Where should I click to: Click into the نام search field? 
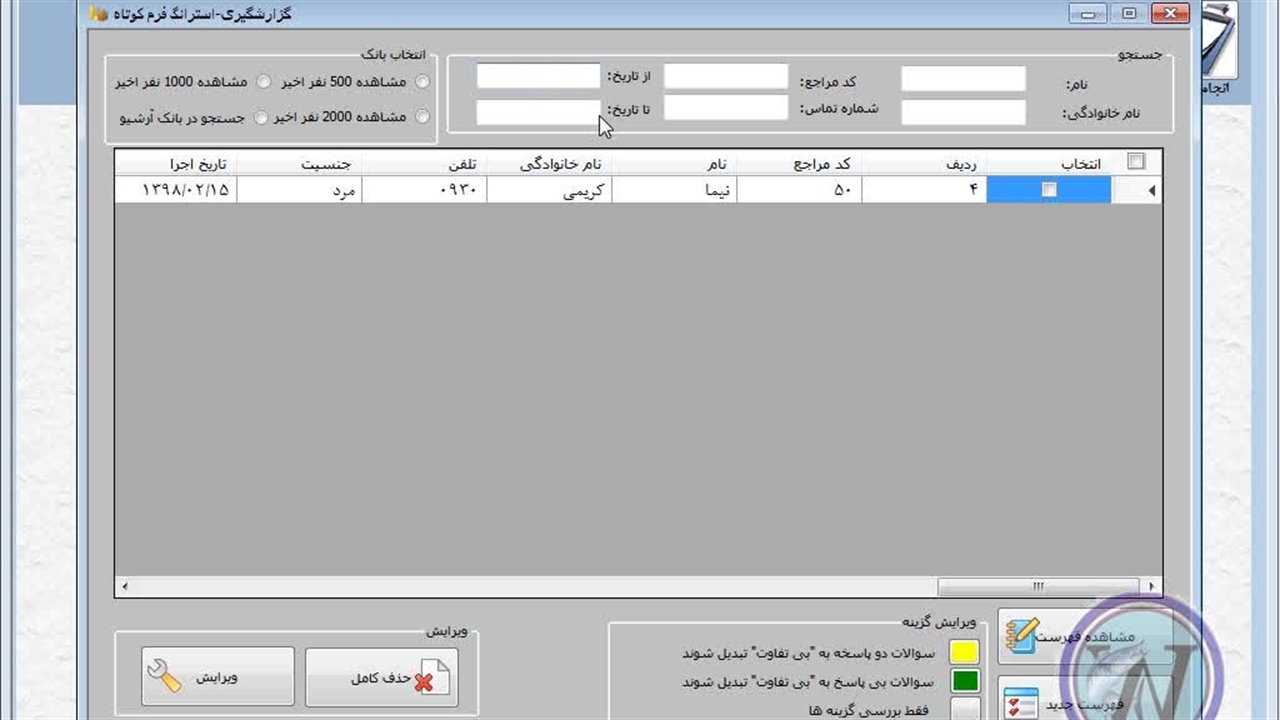963,79
